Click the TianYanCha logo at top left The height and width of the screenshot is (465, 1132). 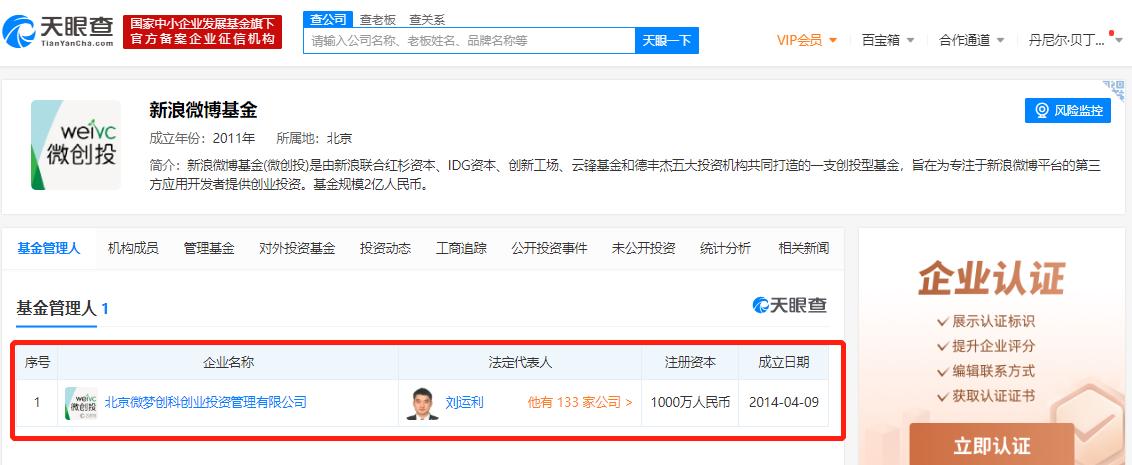pos(58,31)
